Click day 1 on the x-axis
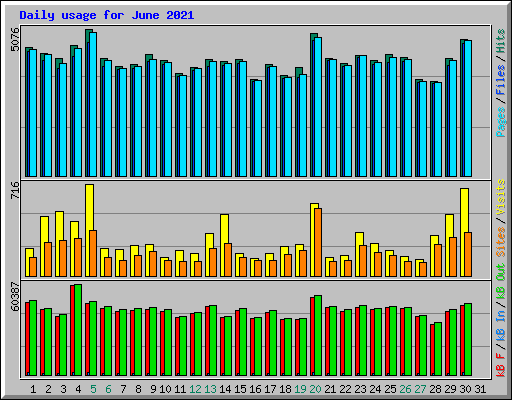The height and width of the screenshot is (400, 512). click(33, 389)
